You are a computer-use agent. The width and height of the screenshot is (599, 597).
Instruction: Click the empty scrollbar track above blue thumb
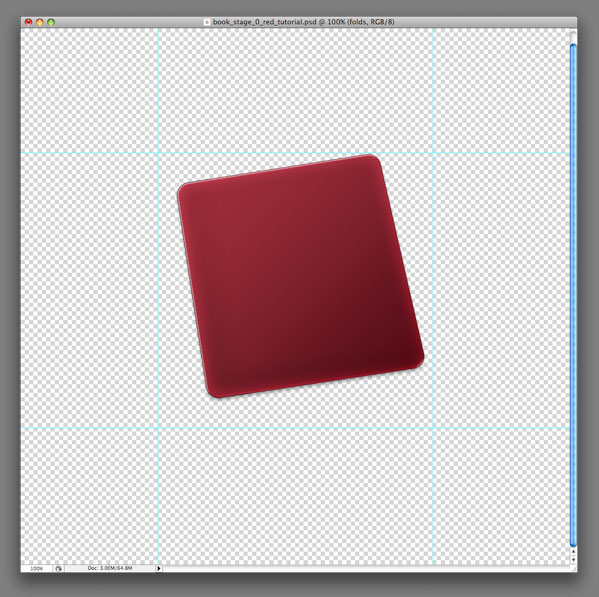tap(573, 37)
